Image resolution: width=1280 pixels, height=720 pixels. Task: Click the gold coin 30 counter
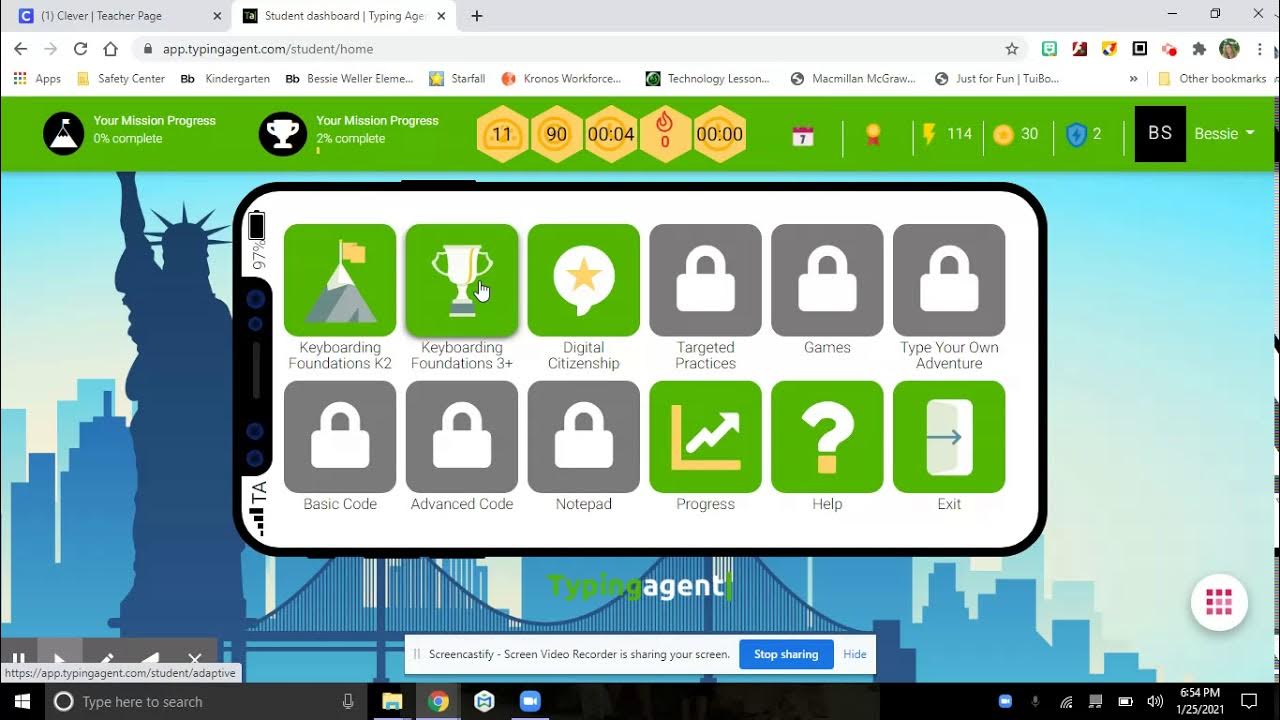1015,134
